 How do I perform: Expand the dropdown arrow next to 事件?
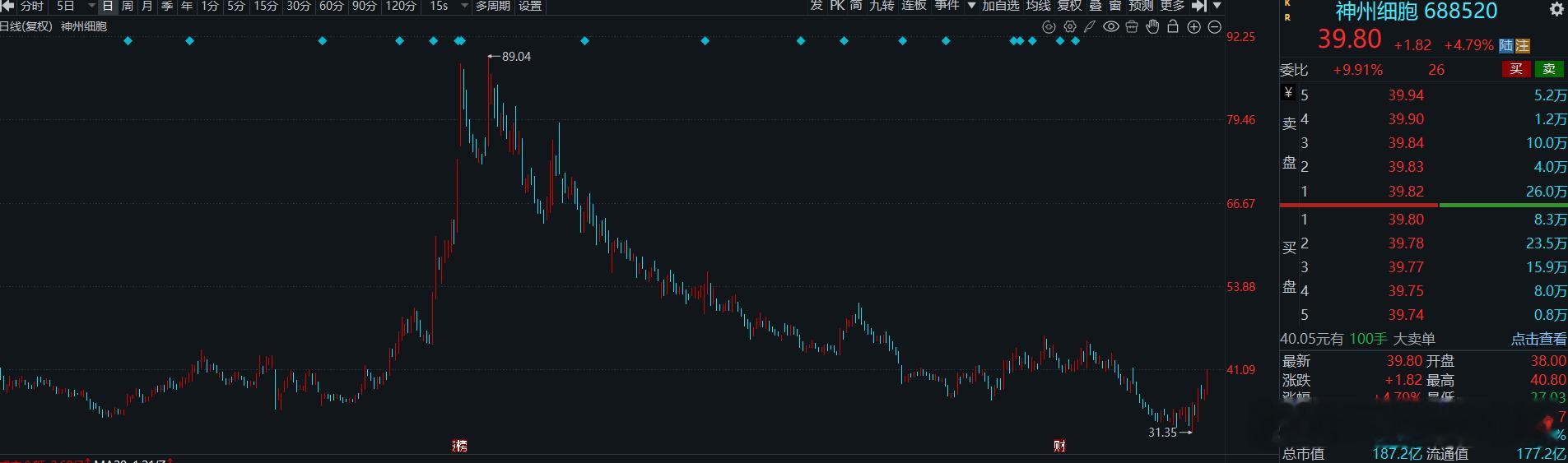coord(971,6)
